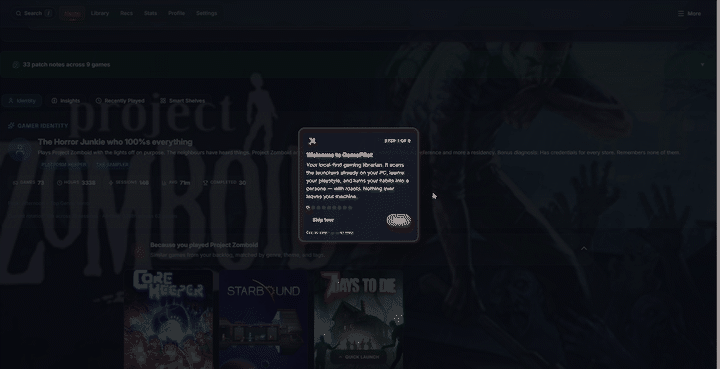Click the Completed trophy icon

(205, 183)
